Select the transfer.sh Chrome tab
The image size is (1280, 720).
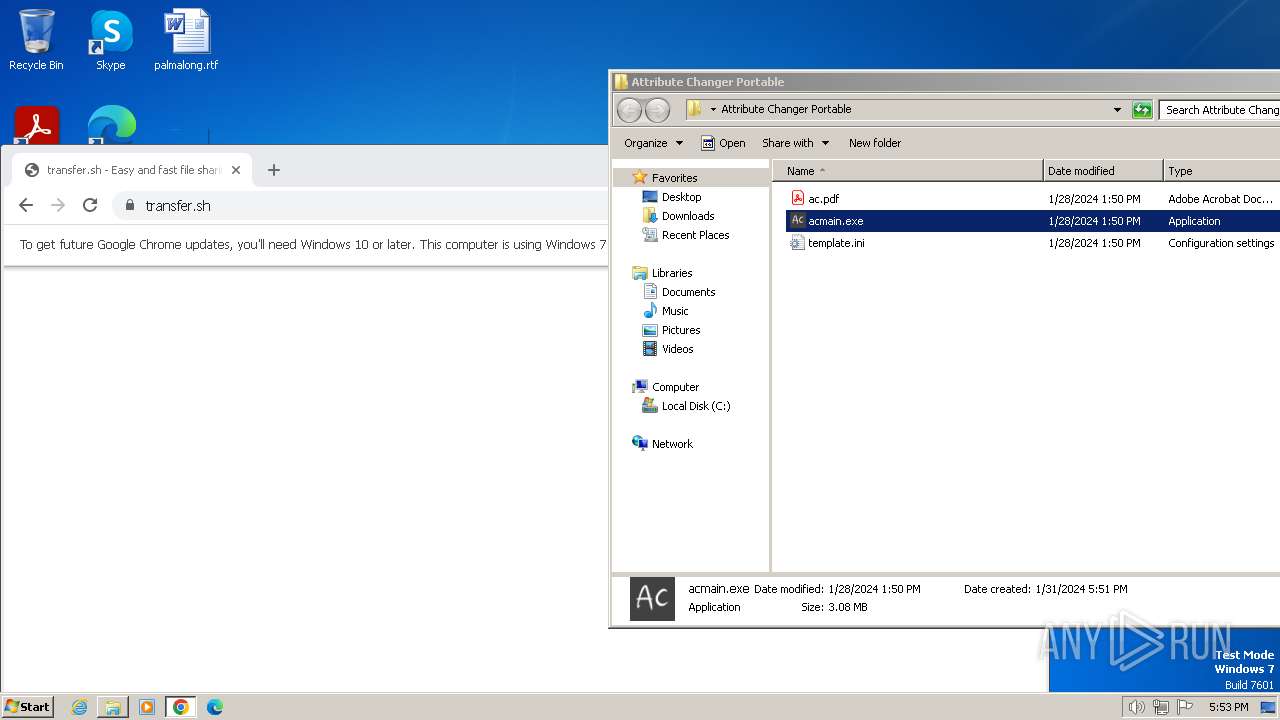(132, 170)
